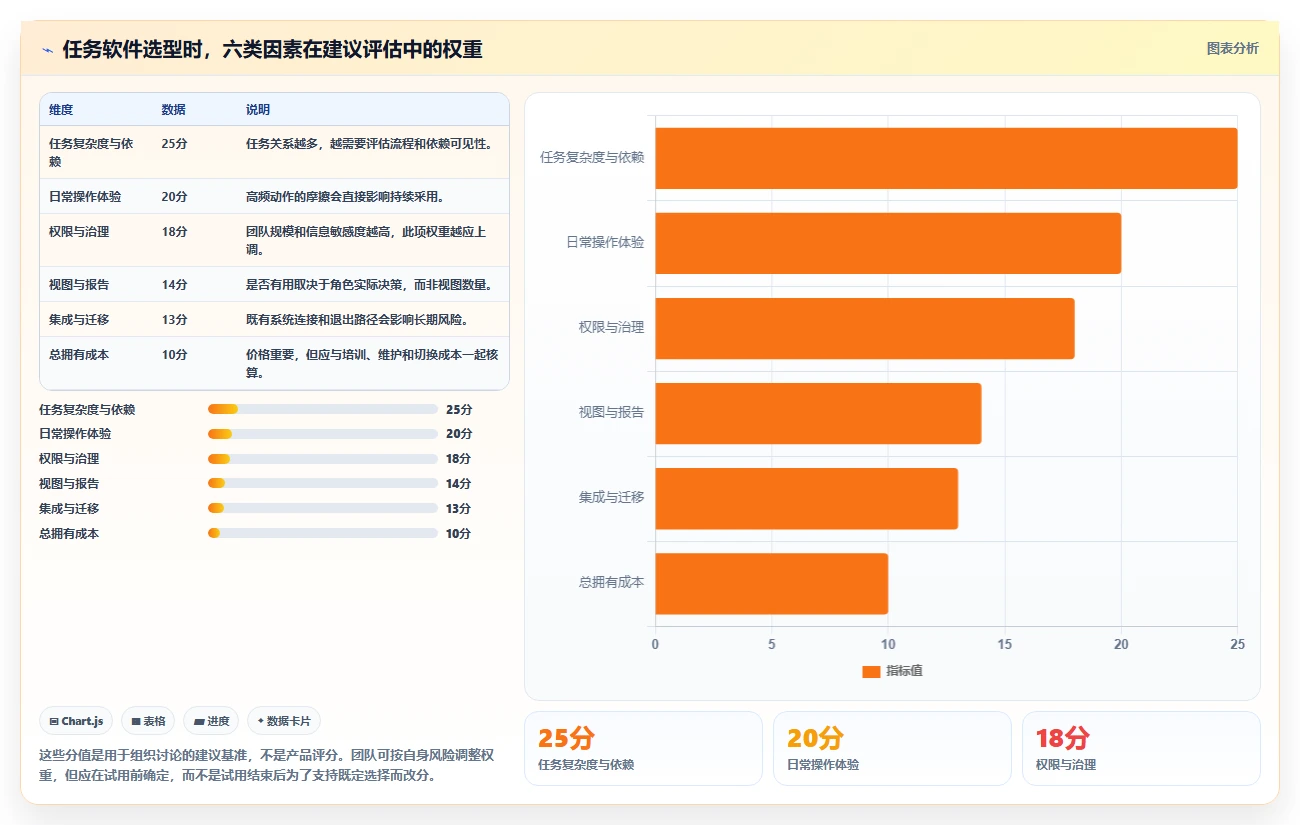This screenshot has height=825, width=1300.
Task: Toggle the 指标值 legend item
Action: (x=892, y=671)
